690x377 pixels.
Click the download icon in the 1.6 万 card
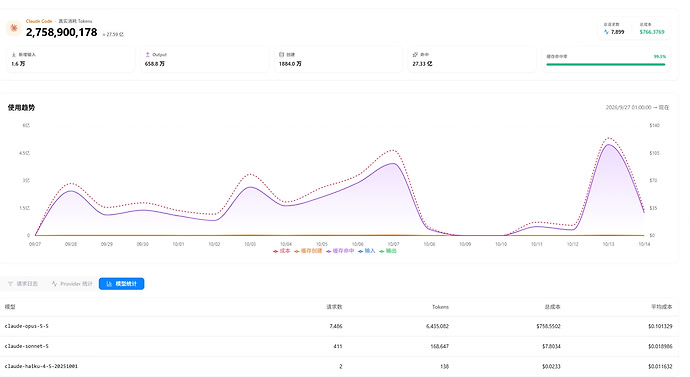(14, 55)
